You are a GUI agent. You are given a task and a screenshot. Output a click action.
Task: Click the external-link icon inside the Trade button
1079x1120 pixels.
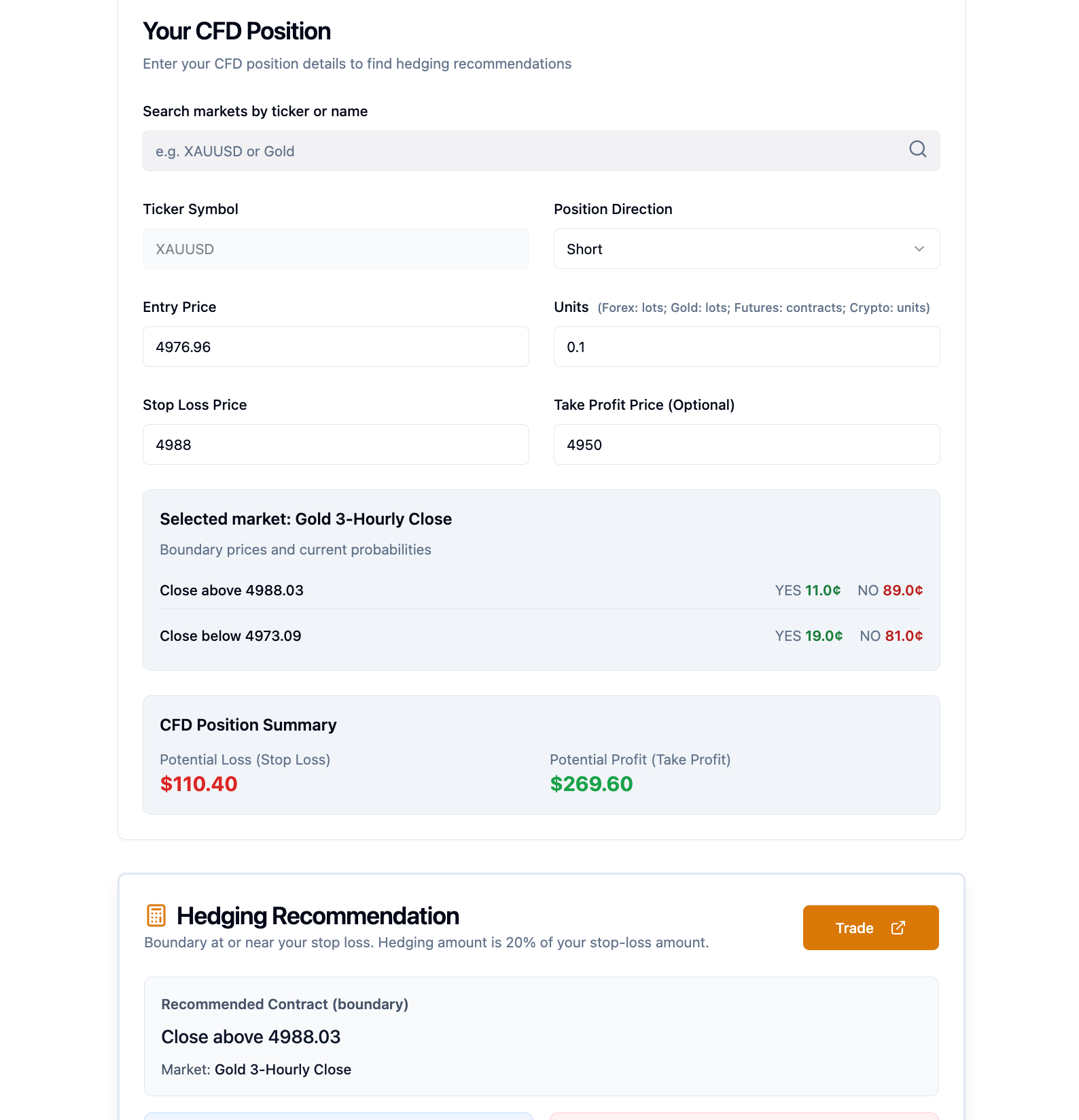pyautogui.click(x=898, y=927)
